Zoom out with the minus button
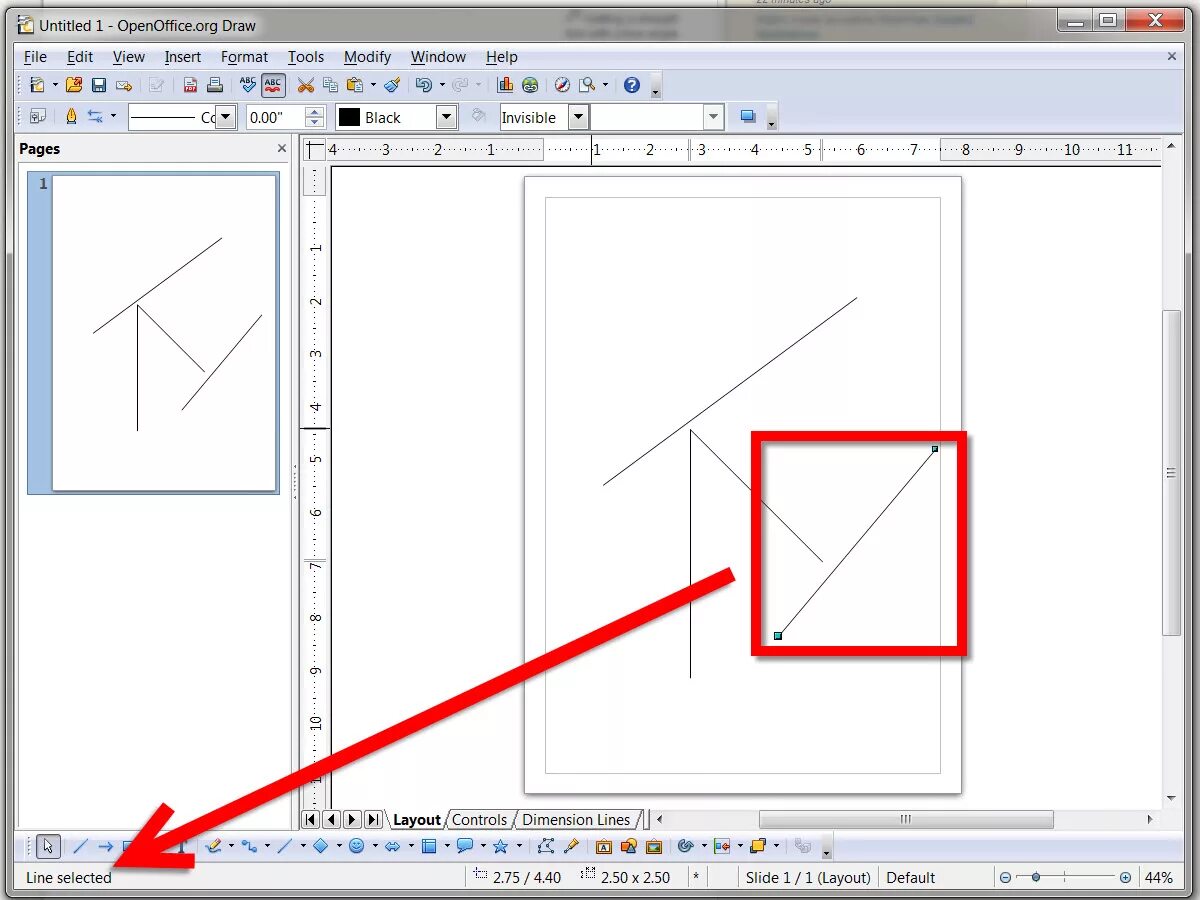The width and height of the screenshot is (1200, 900). [x=1005, y=877]
